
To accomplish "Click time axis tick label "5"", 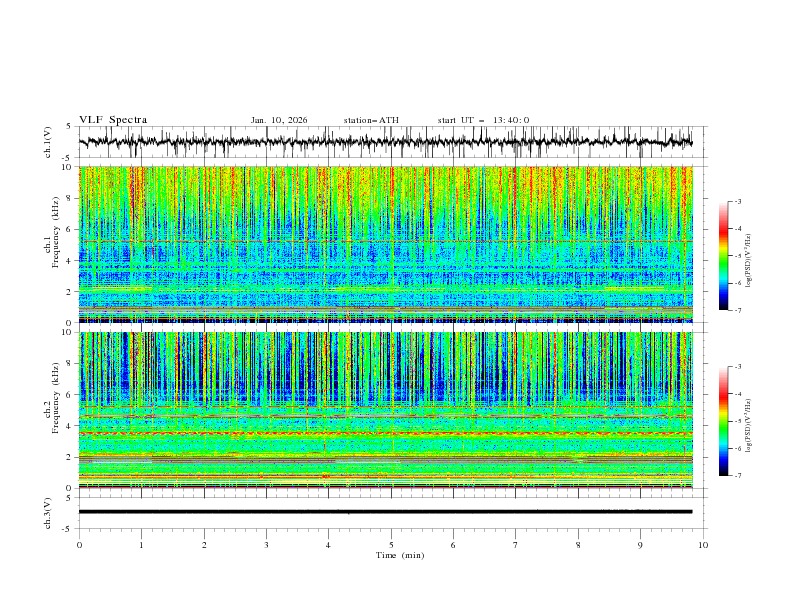I will pos(391,545).
